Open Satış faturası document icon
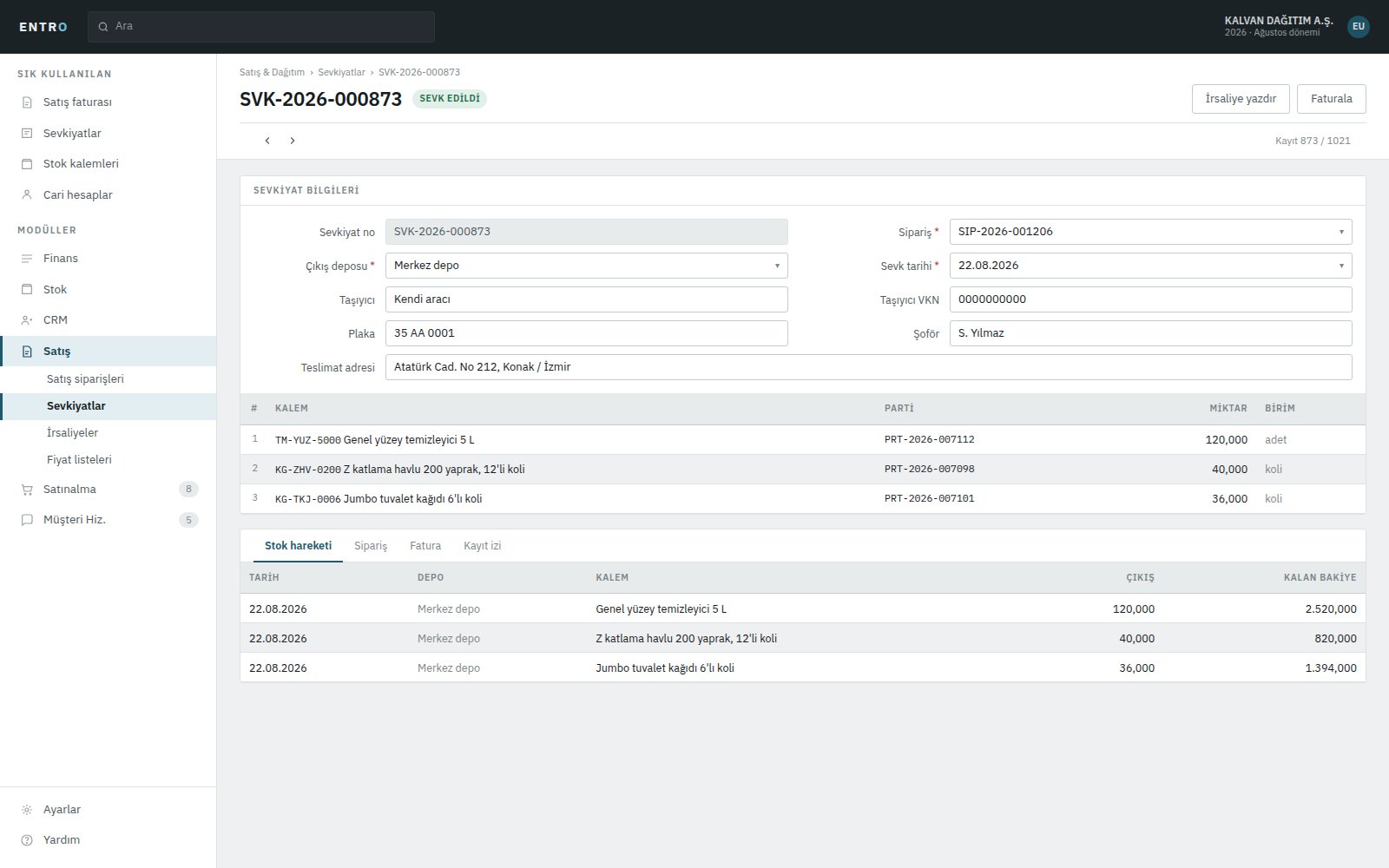Image resolution: width=1389 pixels, height=868 pixels. pyautogui.click(x=27, y=102)
